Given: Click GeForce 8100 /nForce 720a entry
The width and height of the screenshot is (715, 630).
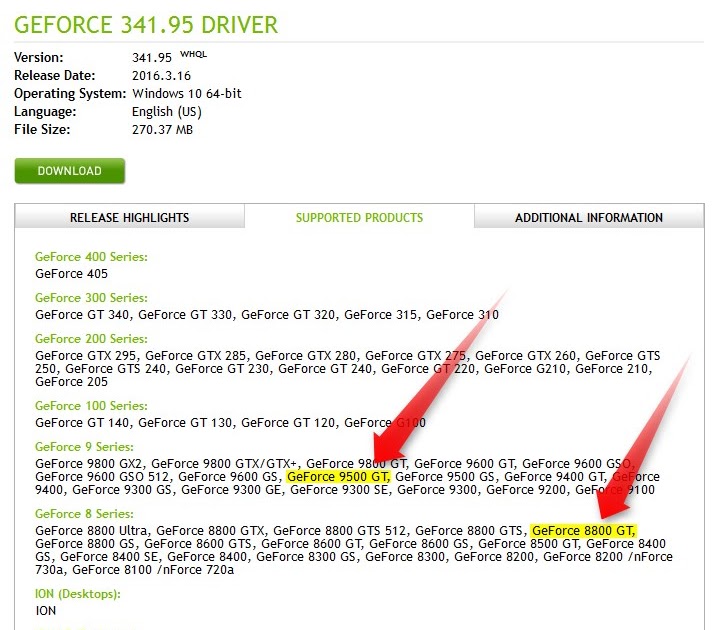Looking at the screenshot, I should coord(153,570).
